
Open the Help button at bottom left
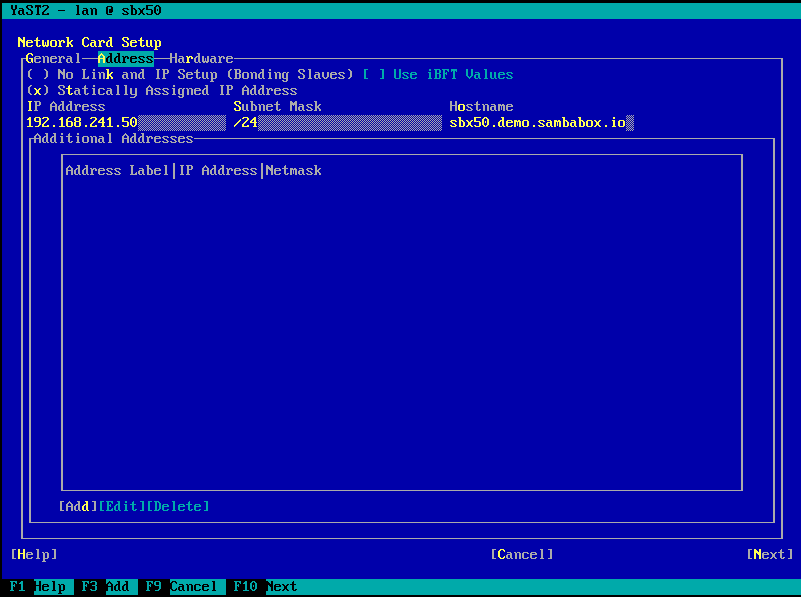coord(34,555)
